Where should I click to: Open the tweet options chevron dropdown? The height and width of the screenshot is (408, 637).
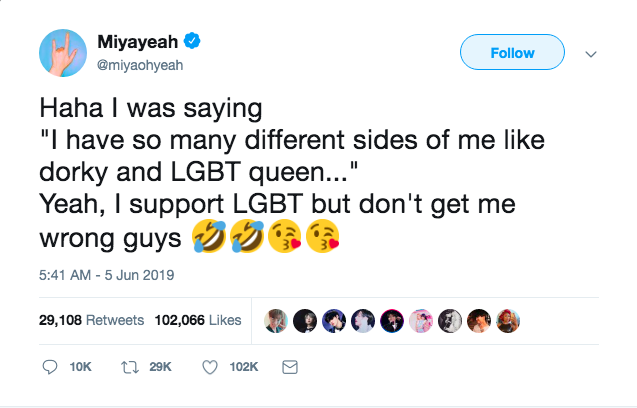coord(591,54)
